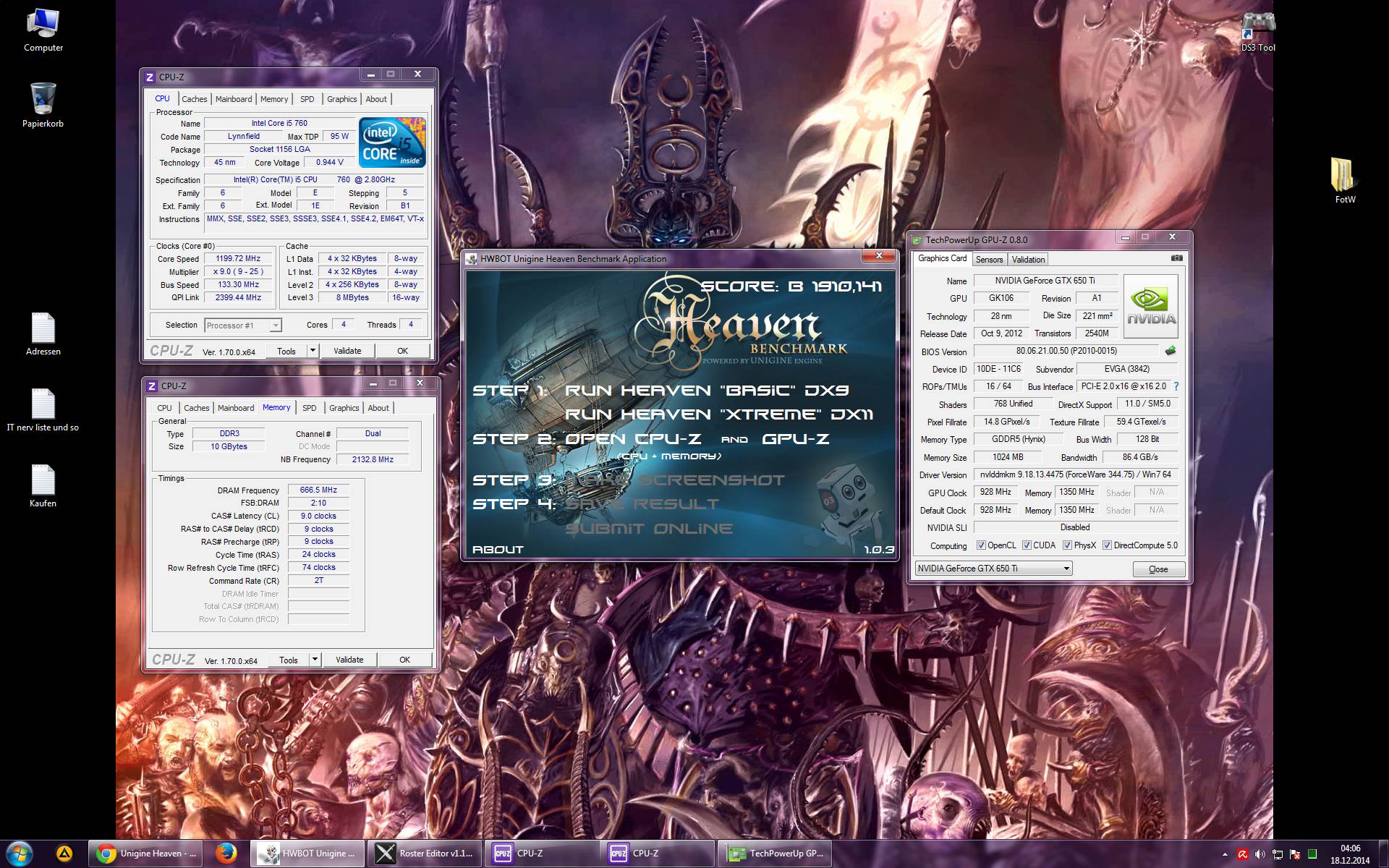Click the Bus Interface question mark in GPU-Z
1389x868 pixels.
tap(1176, 386)
